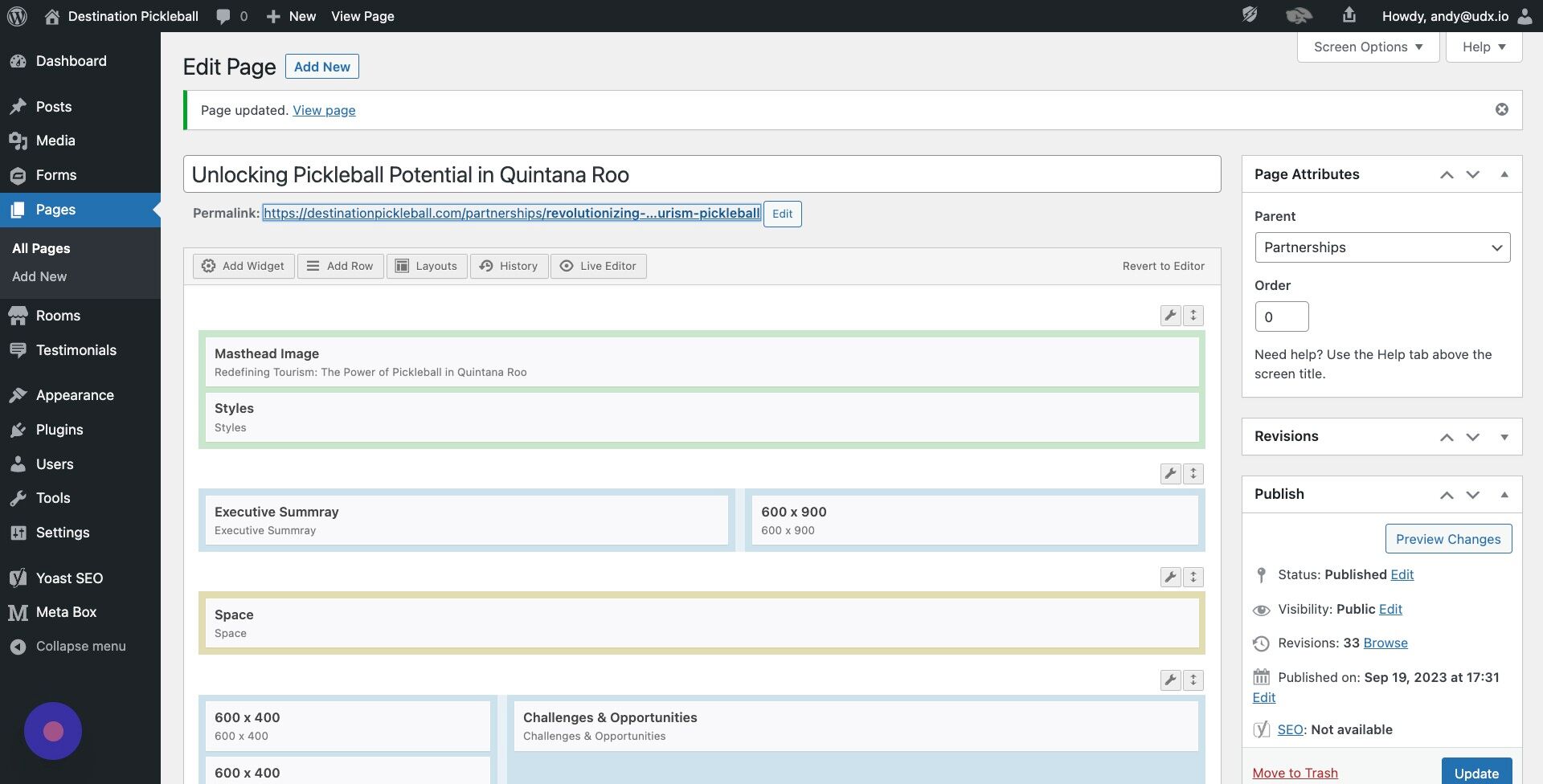Open Meta Box in sidebar
Viewport: 1543px width, 784px height.
tap(80, 612)
